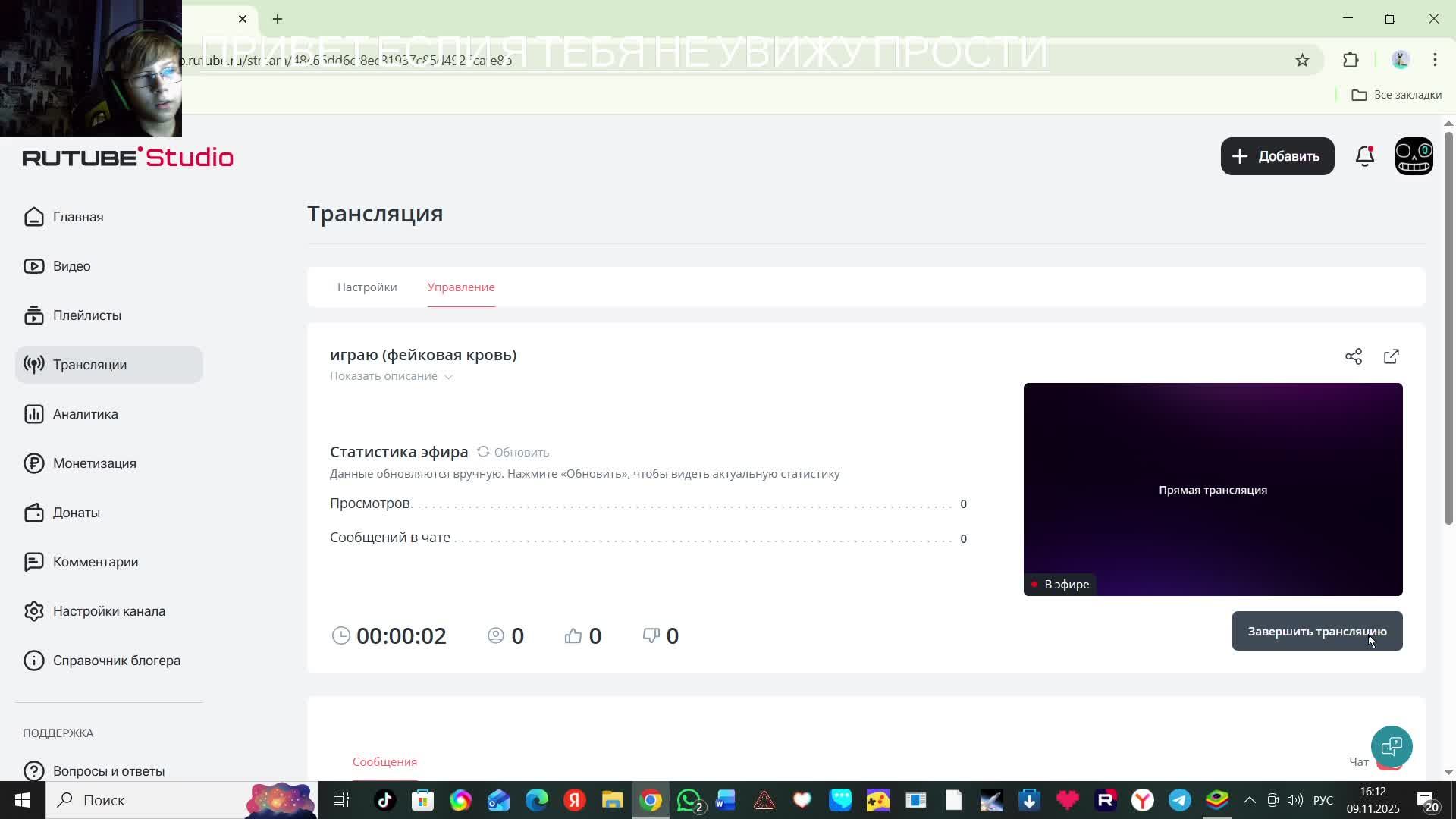Select Монетизация in the sidebar
This screenshot has width=1456, height=819.
[94, 463]
